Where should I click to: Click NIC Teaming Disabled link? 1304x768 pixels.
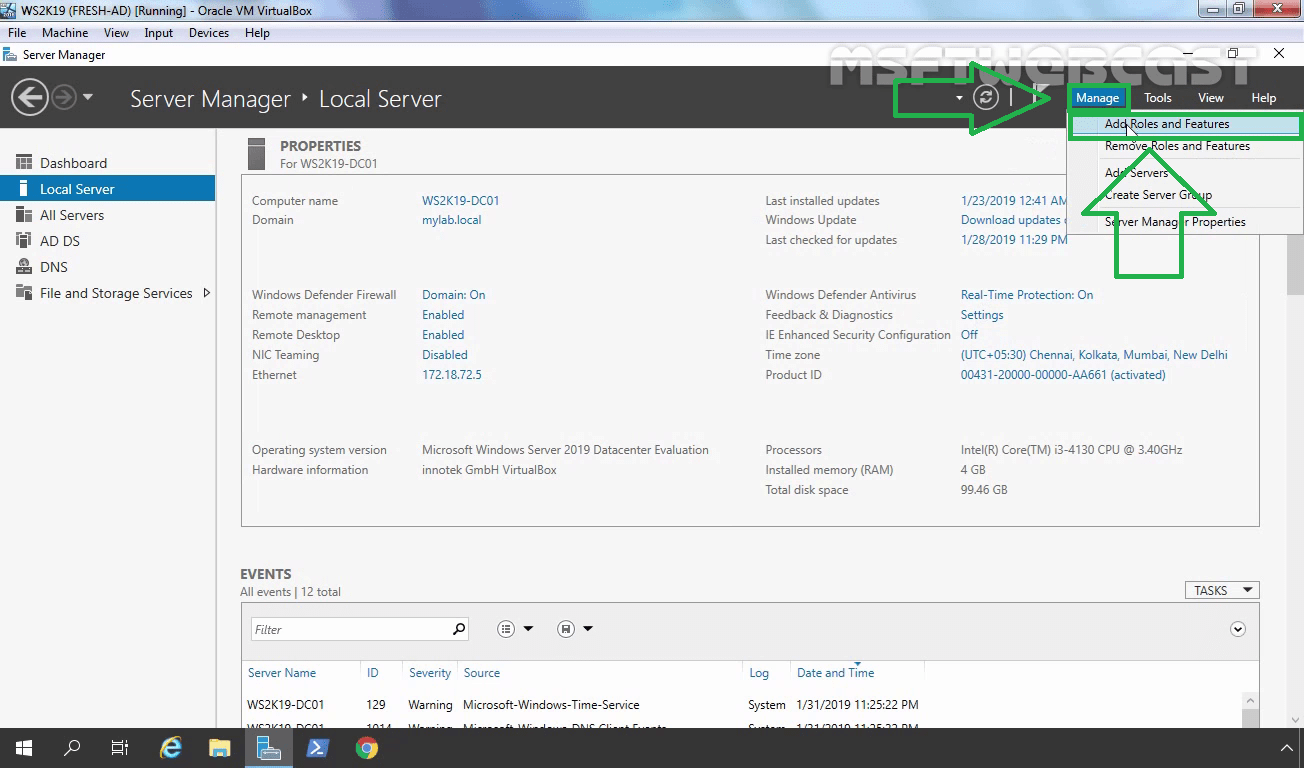click(x=445, y=355)
